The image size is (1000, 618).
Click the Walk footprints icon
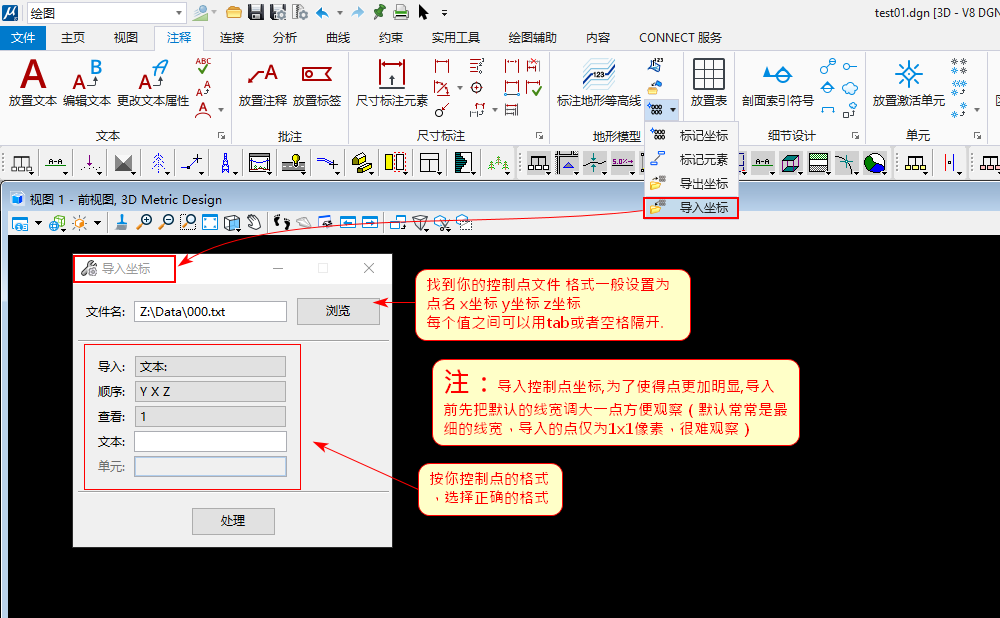282,222
